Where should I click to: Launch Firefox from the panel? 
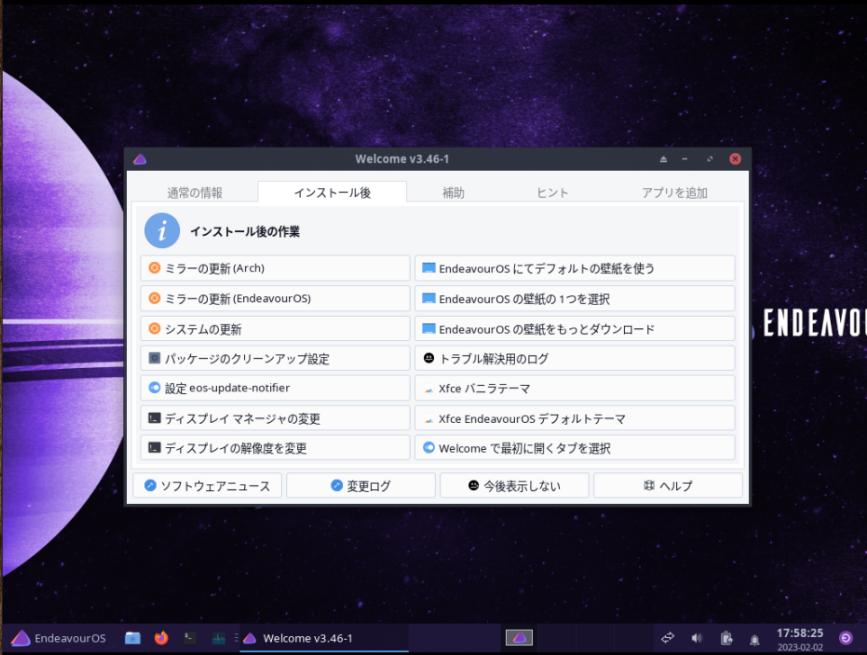161,638
